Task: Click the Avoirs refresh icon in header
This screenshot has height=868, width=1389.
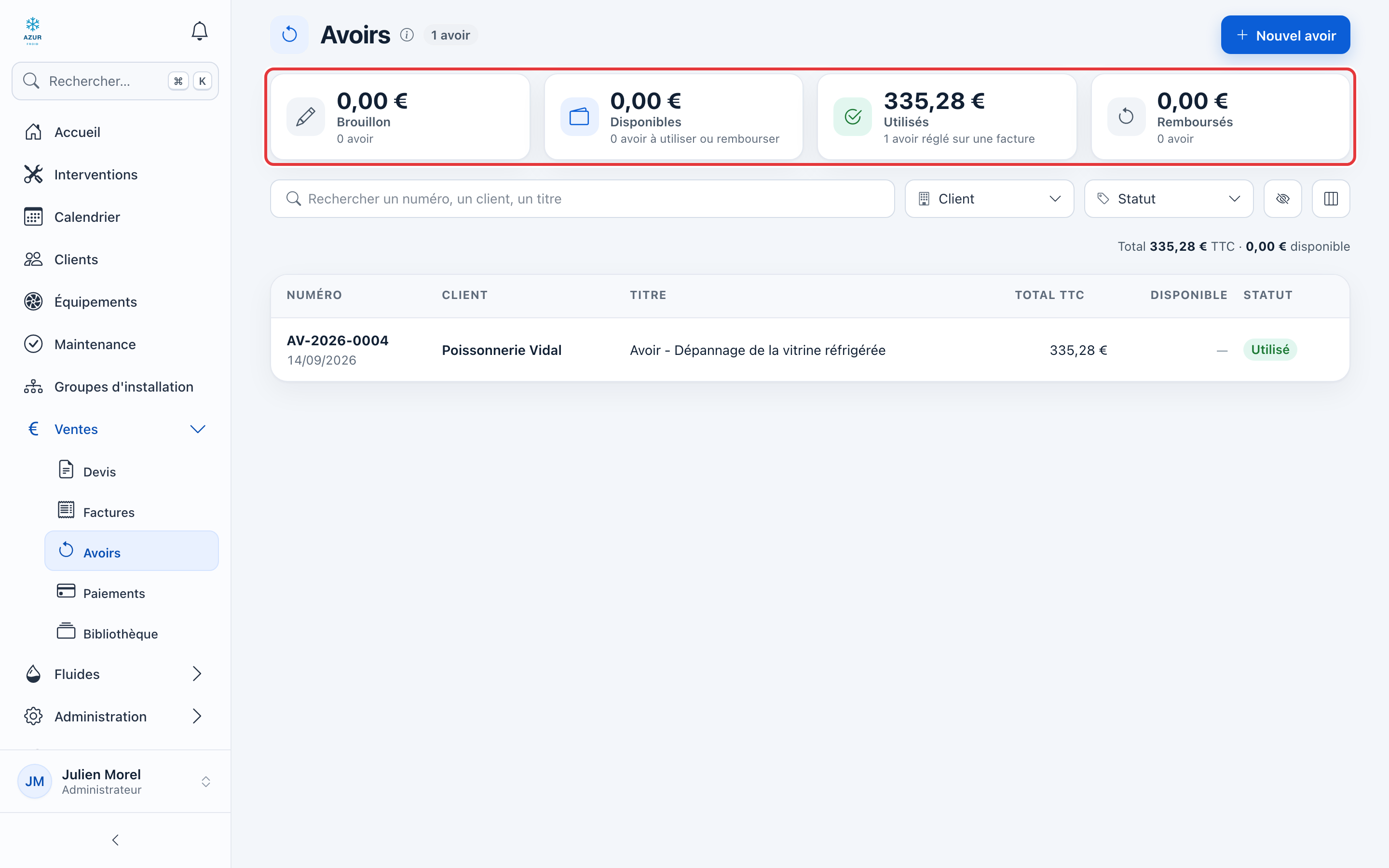Action: coord(289,35)
